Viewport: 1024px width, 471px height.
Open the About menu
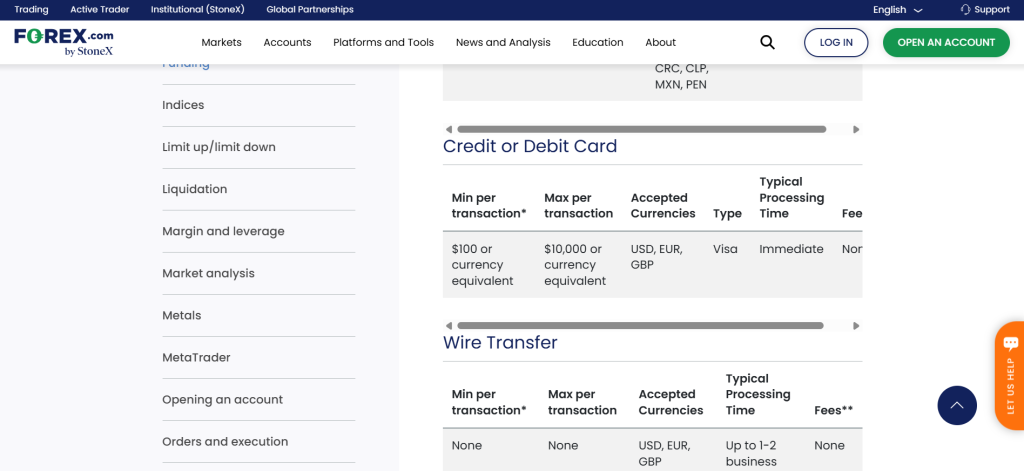click(660, 42)
